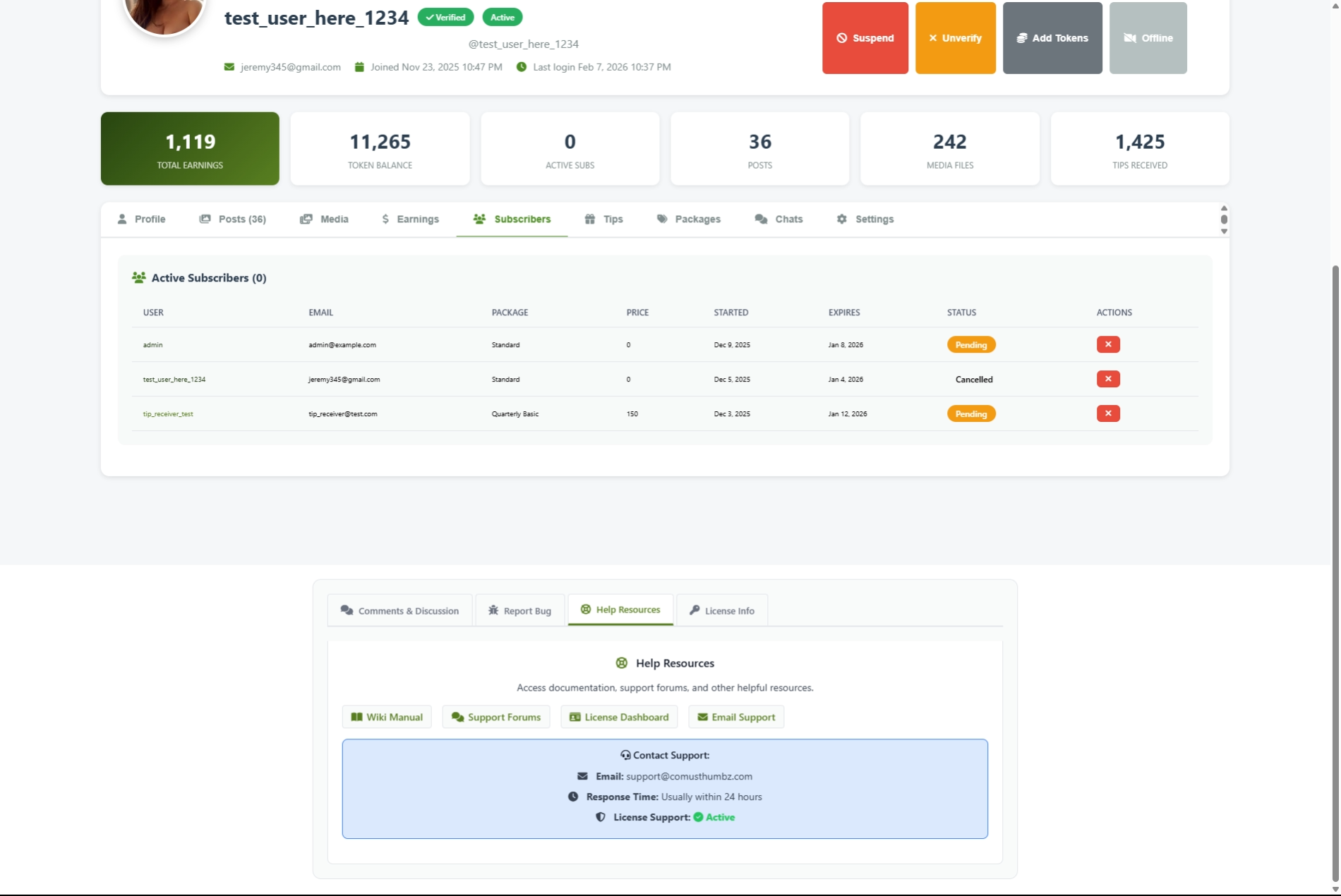Screen dimensions: 1341x896
Task: Remove the admin subscriber row
Action: point(1107,344)
